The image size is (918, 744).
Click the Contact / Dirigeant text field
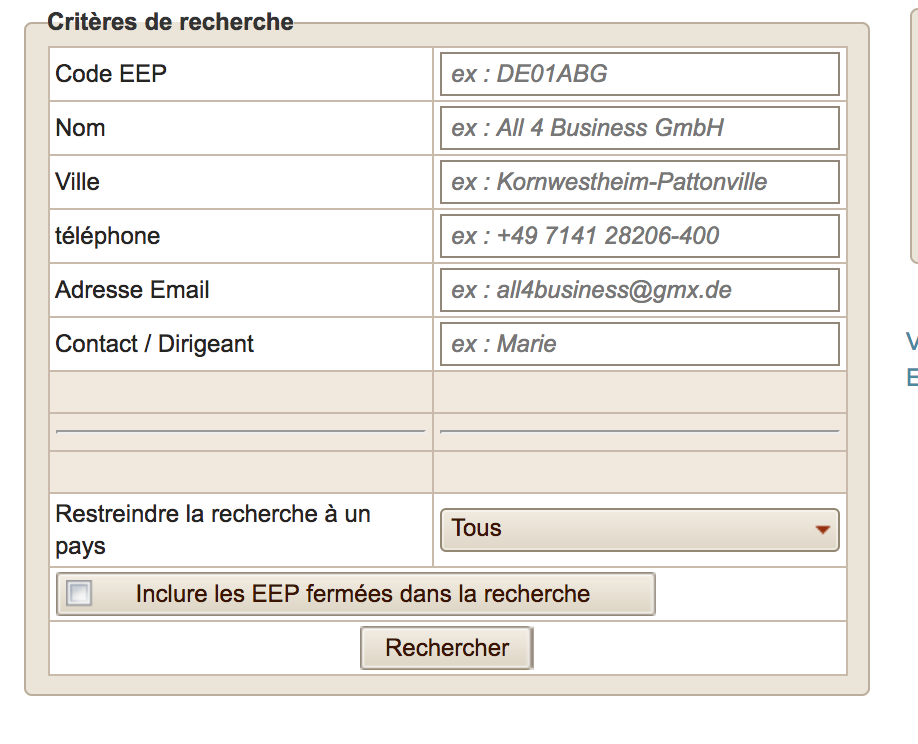click(x=639, y=344)
